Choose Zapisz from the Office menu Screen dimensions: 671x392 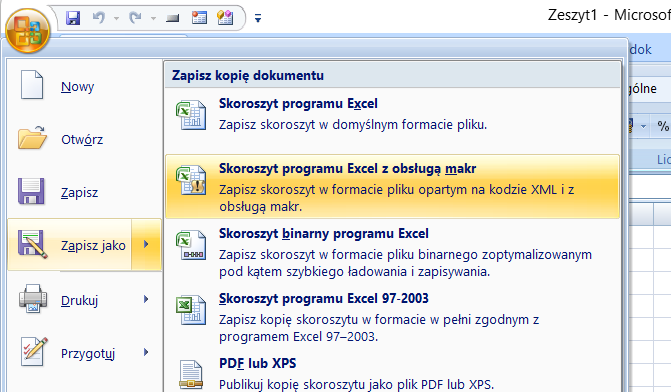coord(85,193)
